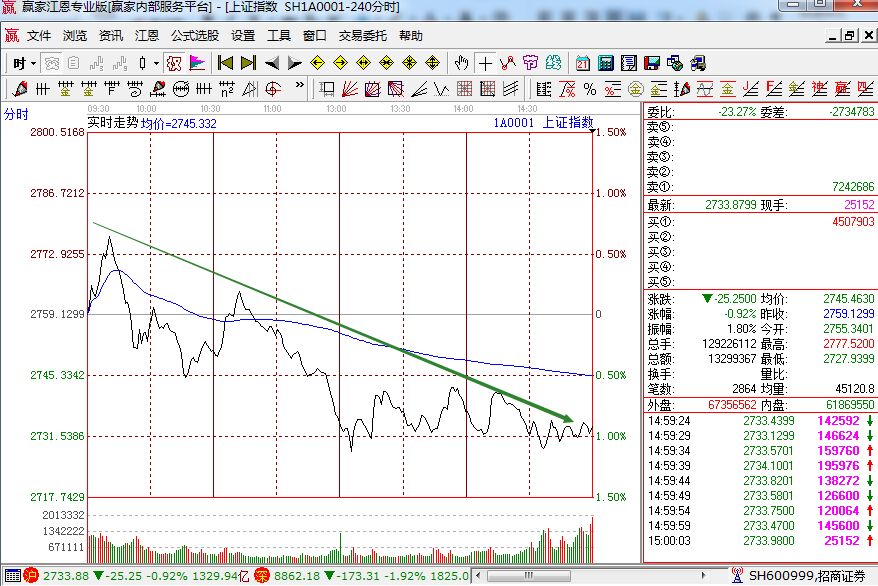Jump to first record with skip-back icon
878x586 pixels.
pos(225,63)
